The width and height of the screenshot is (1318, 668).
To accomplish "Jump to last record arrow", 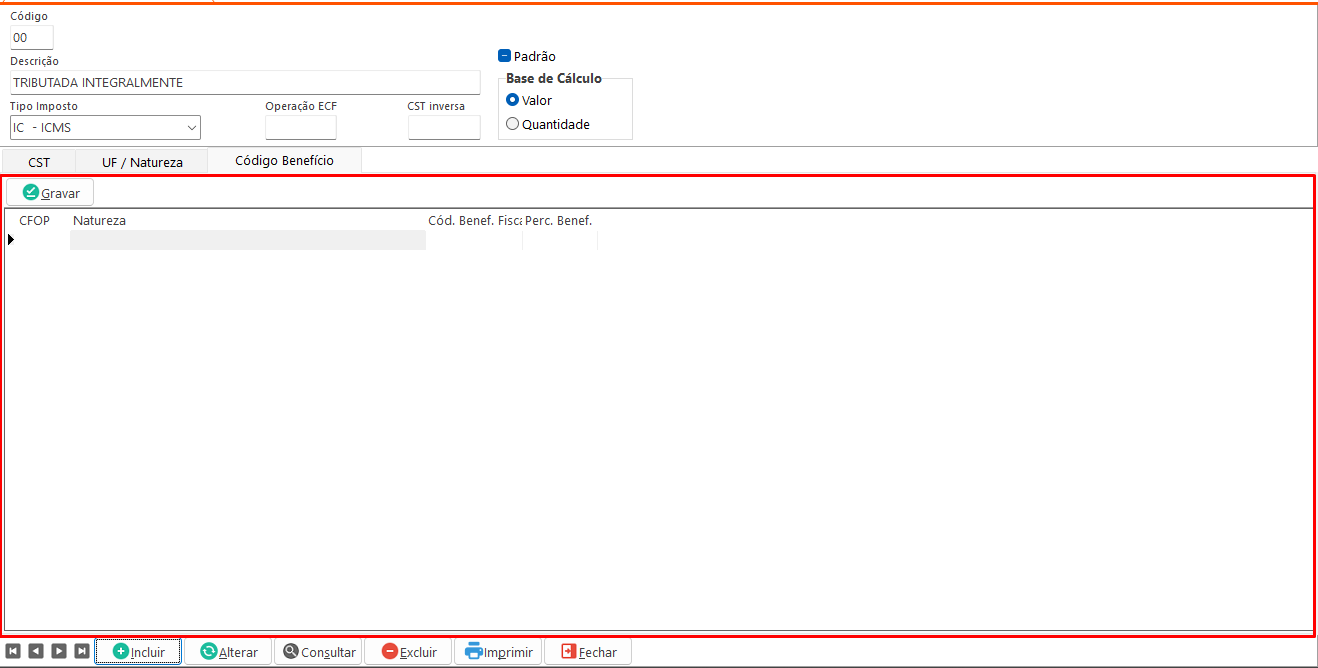I will 82,651.
